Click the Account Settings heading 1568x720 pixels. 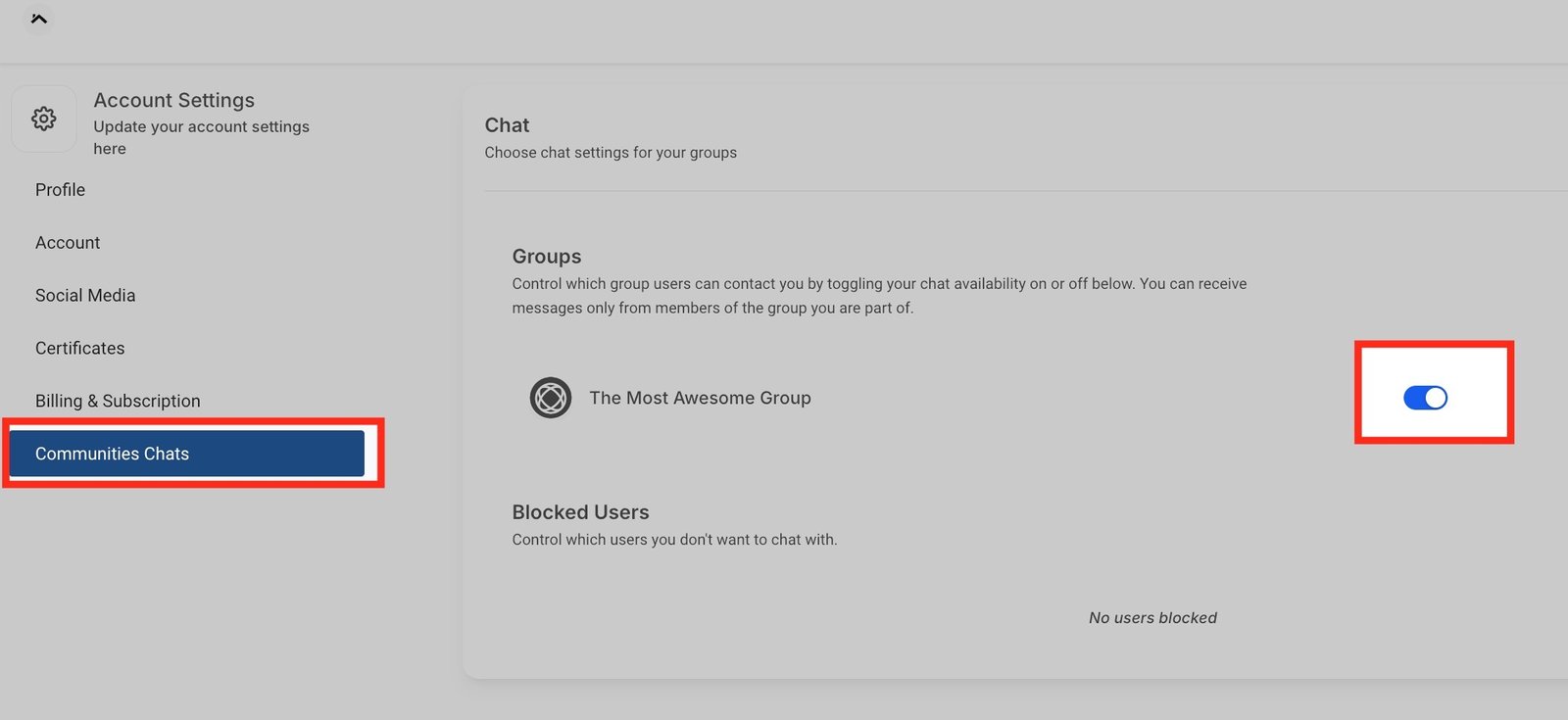[x=173, y=100]
